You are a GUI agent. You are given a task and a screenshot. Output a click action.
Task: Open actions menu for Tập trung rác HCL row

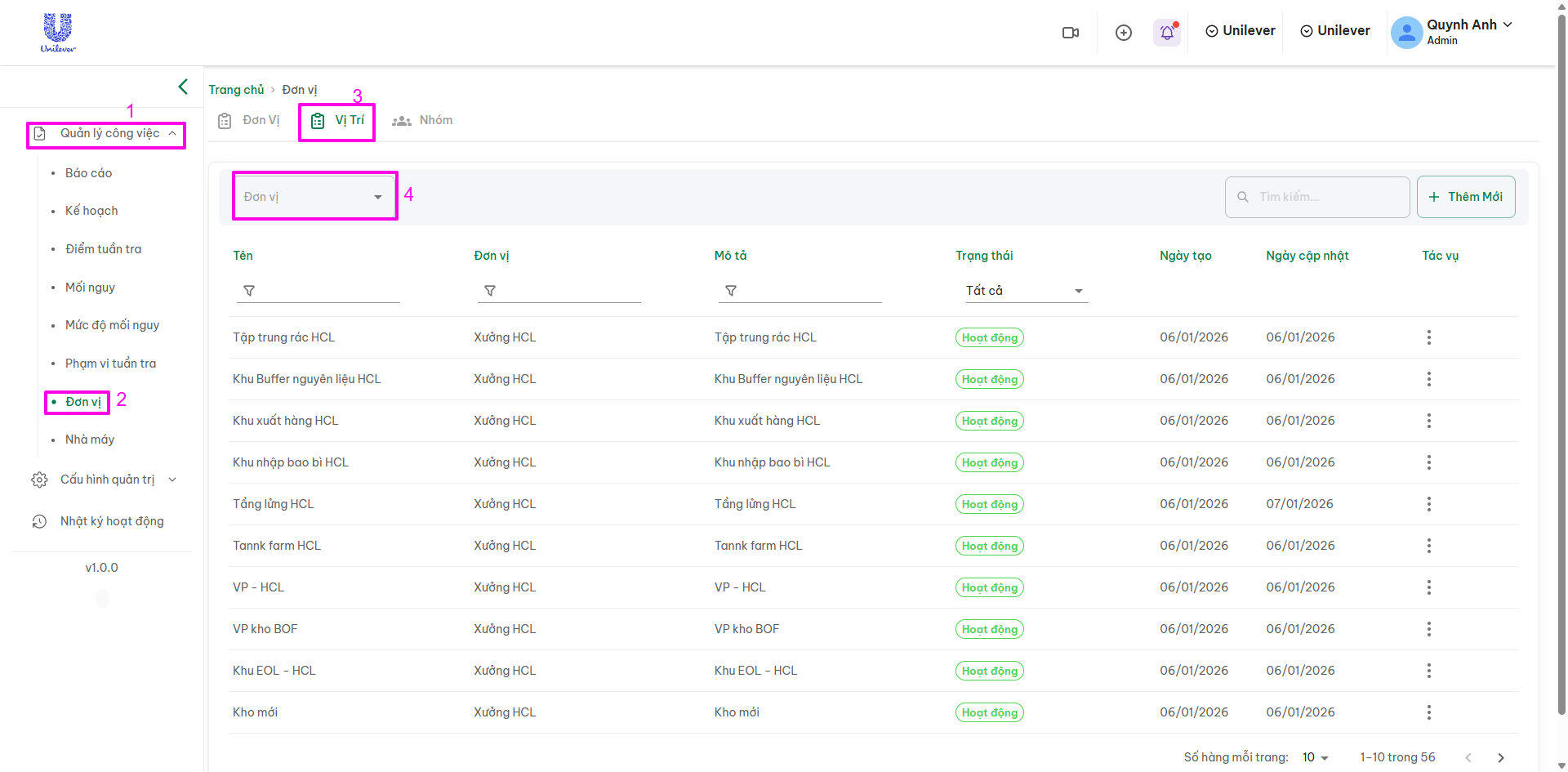[1428, 337]
